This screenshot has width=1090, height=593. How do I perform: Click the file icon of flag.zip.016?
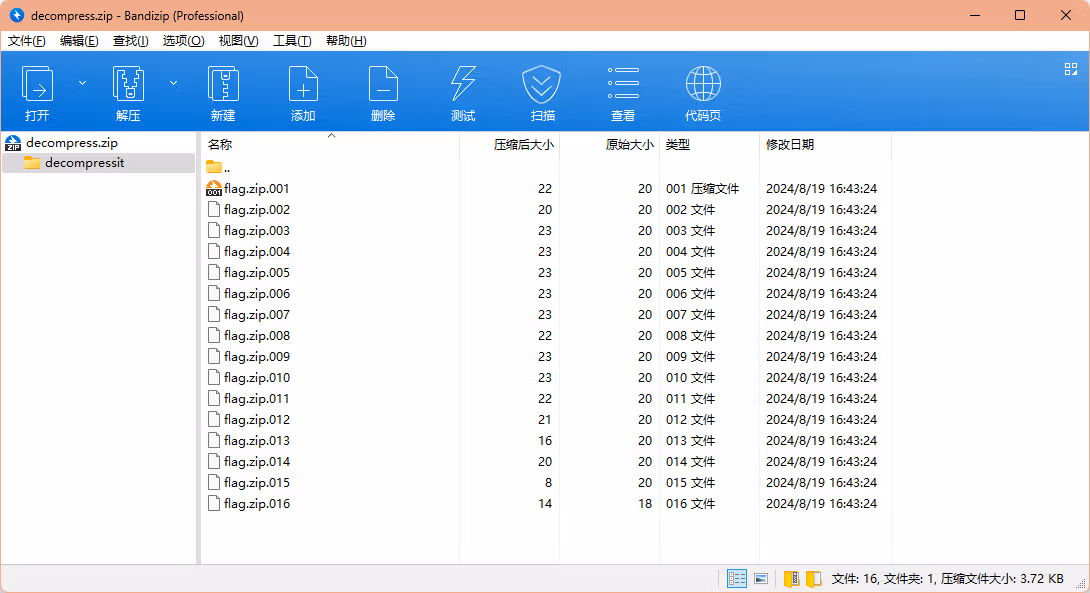214,503
